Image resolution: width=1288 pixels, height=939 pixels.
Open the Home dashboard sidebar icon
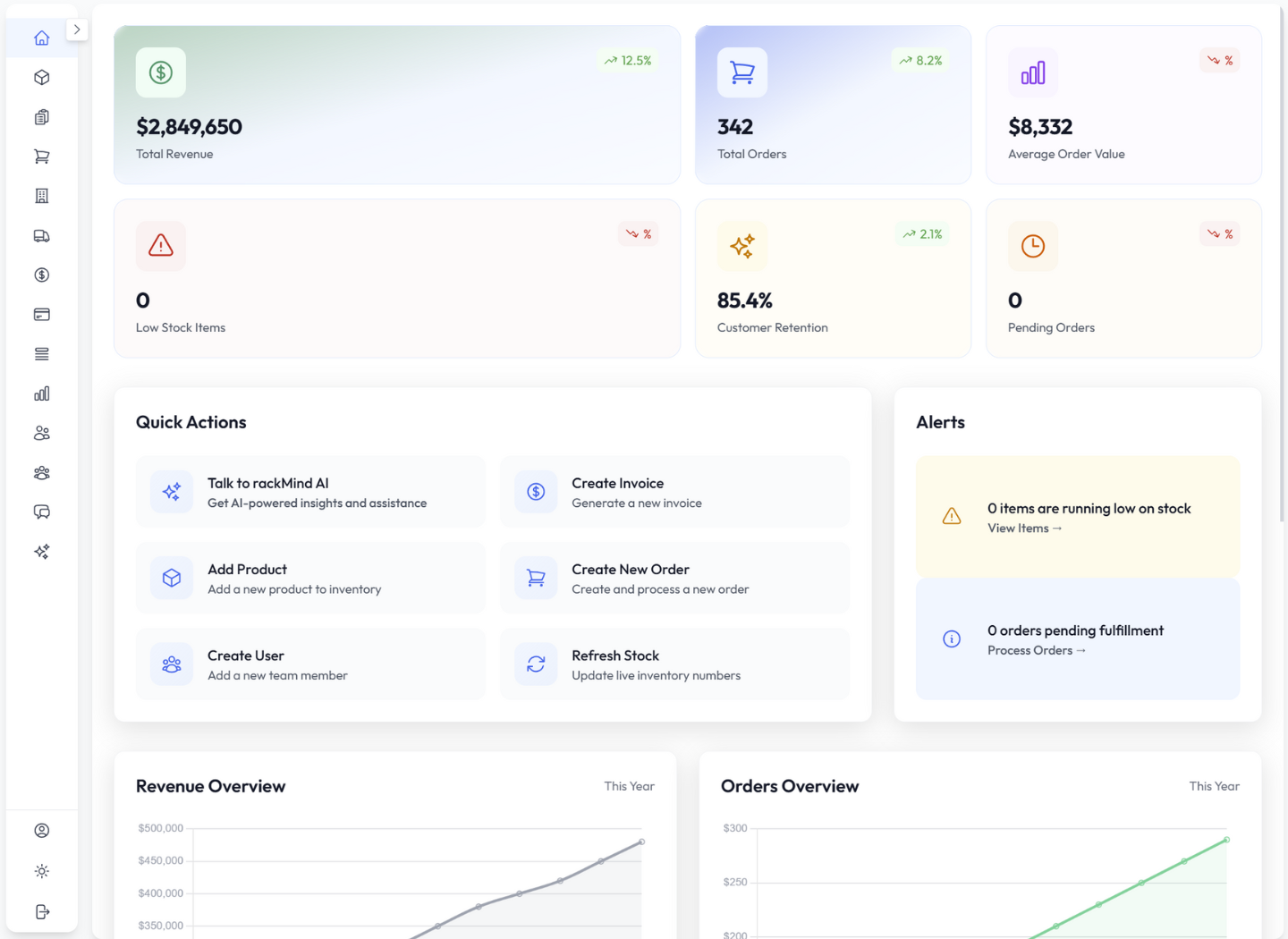pos(41,38)
